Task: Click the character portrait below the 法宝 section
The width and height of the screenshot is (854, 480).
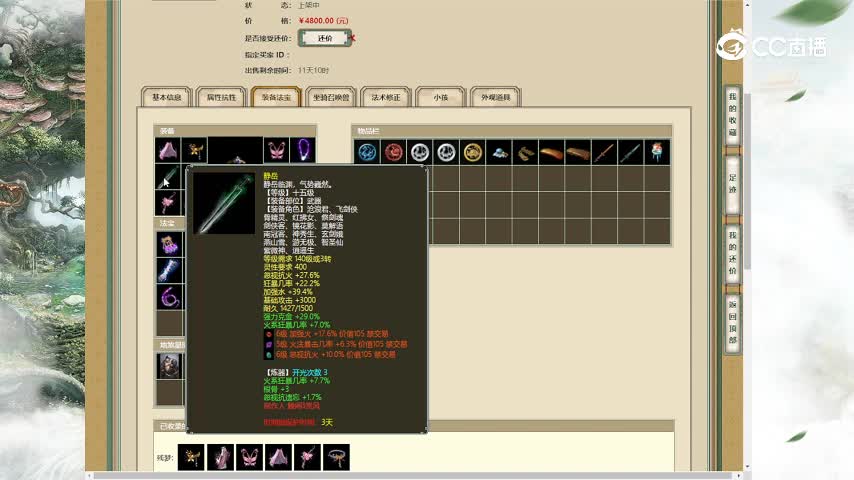Action: 169,366
